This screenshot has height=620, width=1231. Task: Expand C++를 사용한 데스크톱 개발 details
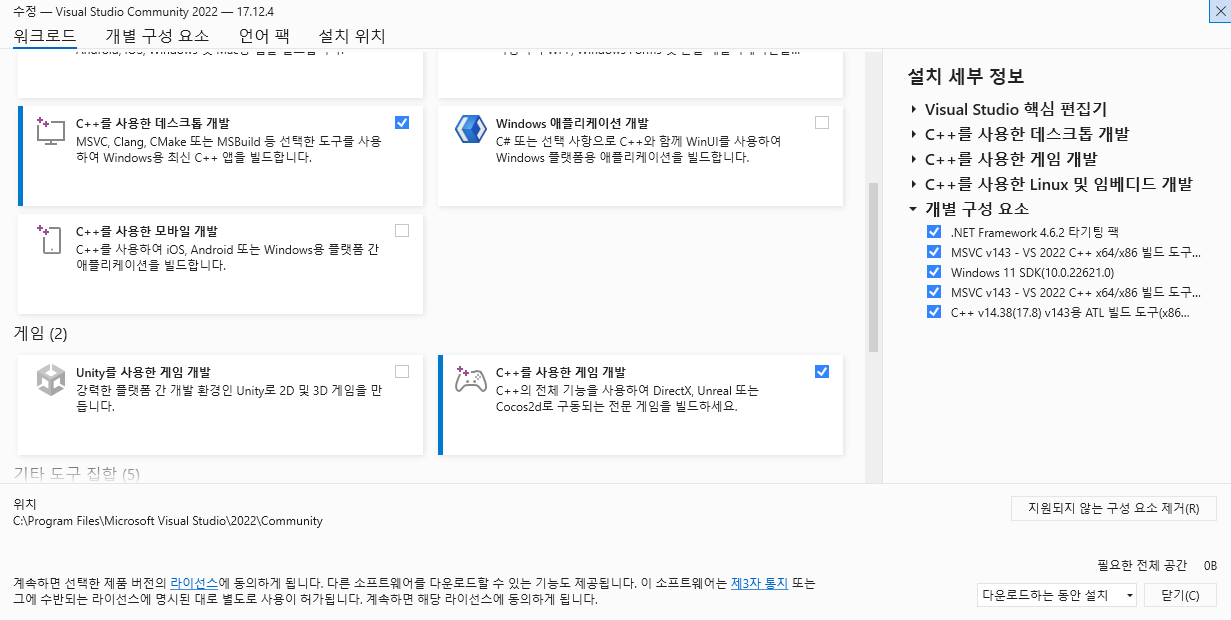(x=914, y=134)
